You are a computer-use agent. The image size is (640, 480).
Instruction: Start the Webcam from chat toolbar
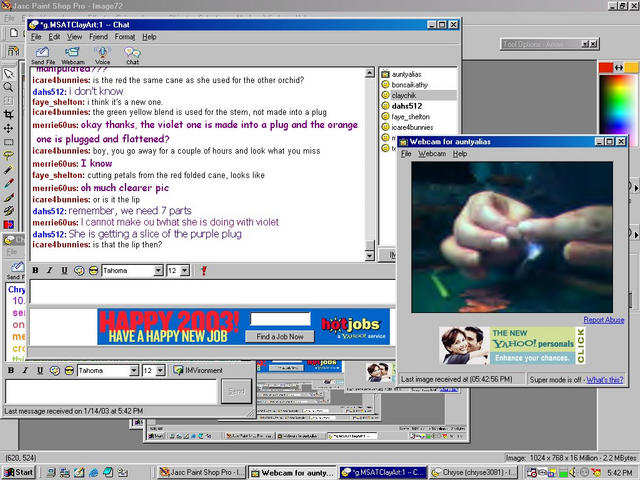(73, 55)
